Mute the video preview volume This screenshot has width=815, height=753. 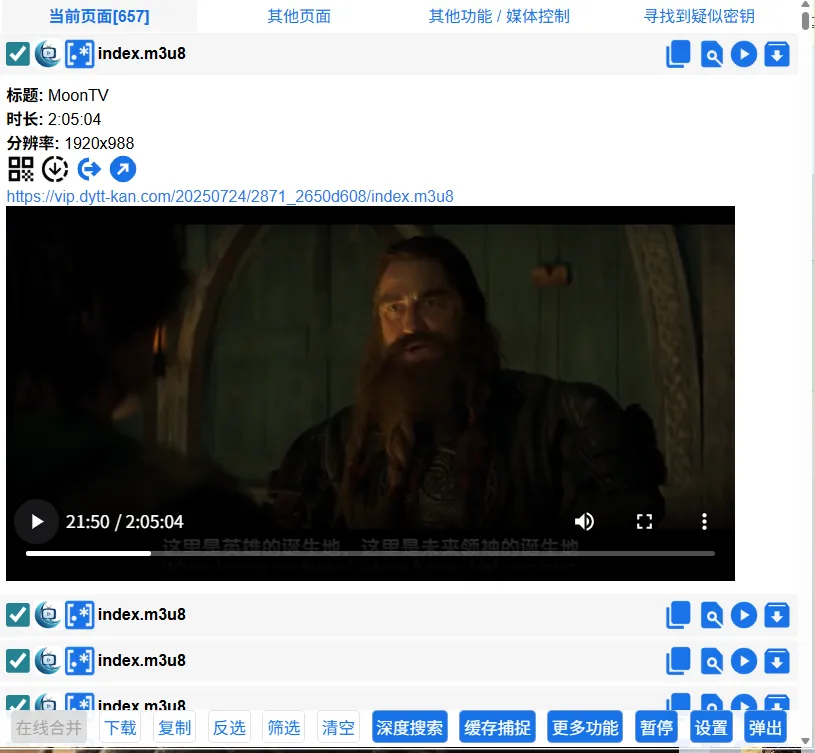(x=584, y=521)
